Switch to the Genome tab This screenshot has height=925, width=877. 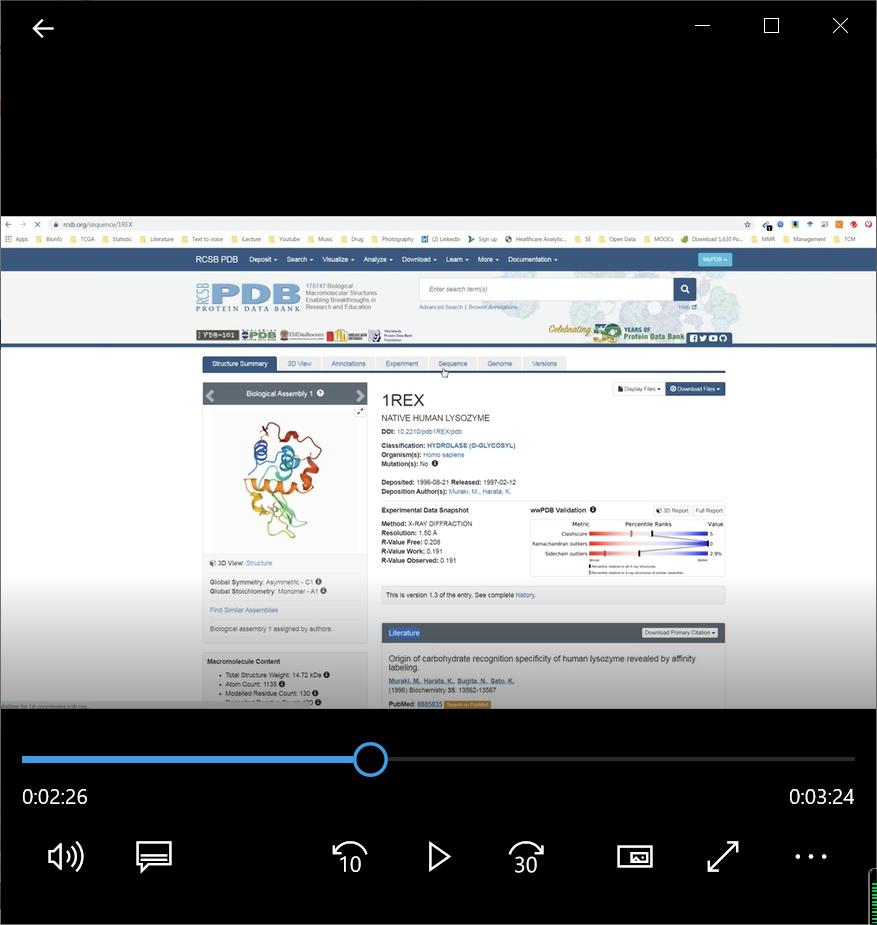pyautogui.click(x=500, y=364)
